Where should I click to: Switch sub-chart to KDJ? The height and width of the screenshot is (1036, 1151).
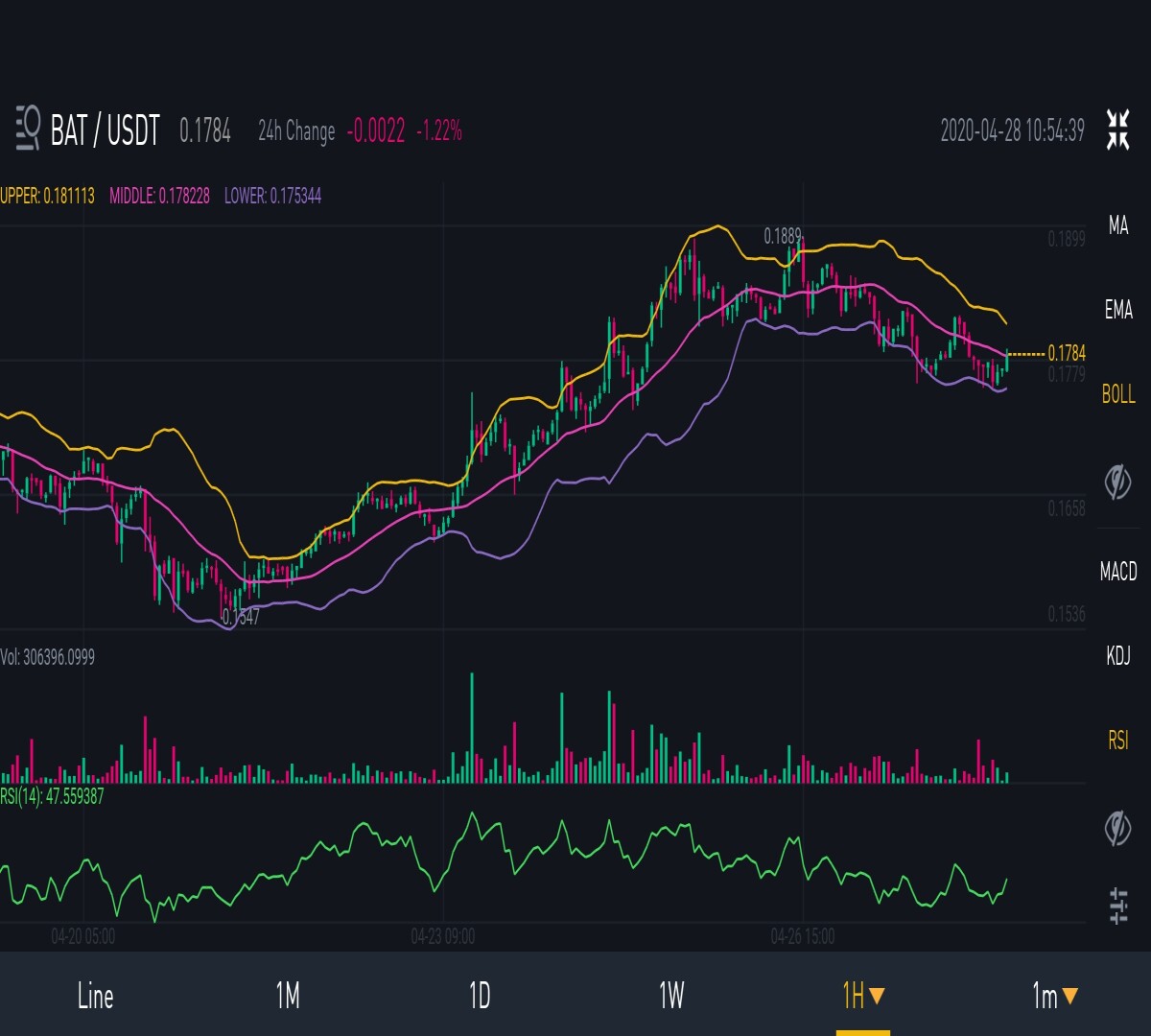click(1118, 656)
